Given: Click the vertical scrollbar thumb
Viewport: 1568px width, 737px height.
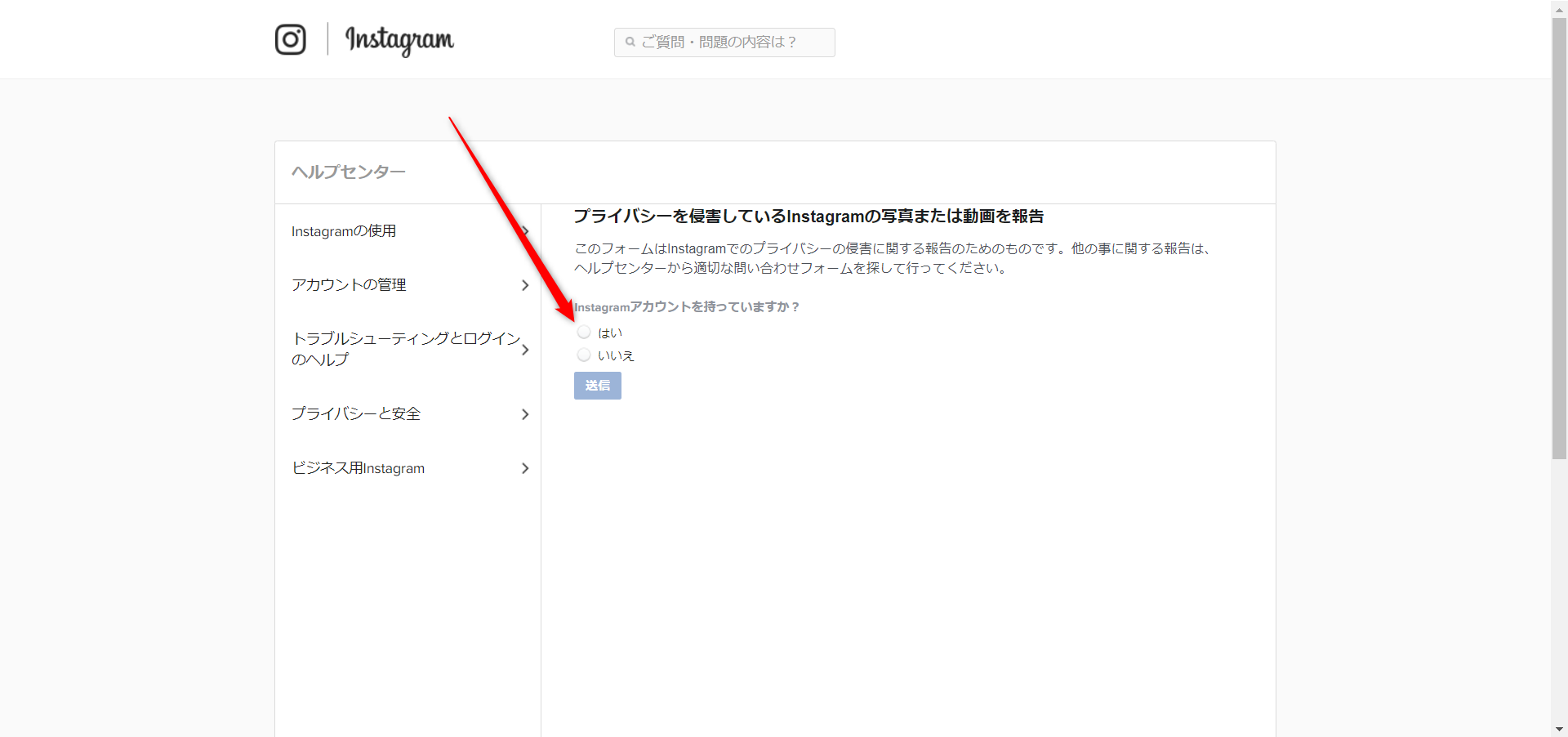Looking at the screenshot, I should 1559,239.
